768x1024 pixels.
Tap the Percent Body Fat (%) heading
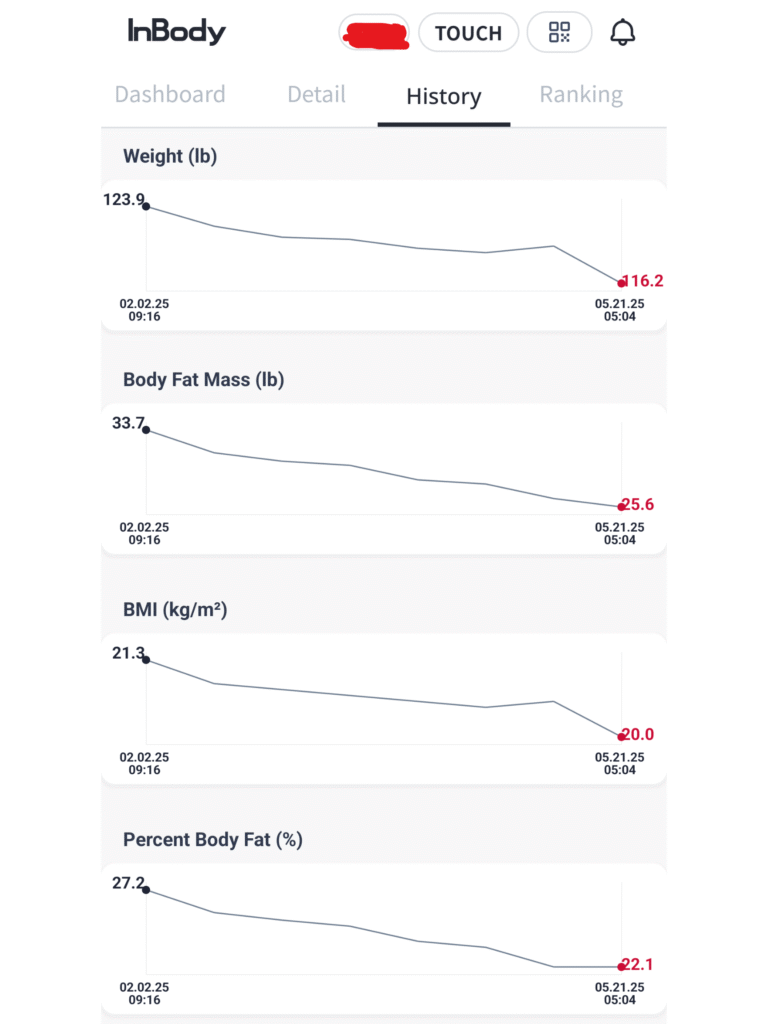point(212,840)
